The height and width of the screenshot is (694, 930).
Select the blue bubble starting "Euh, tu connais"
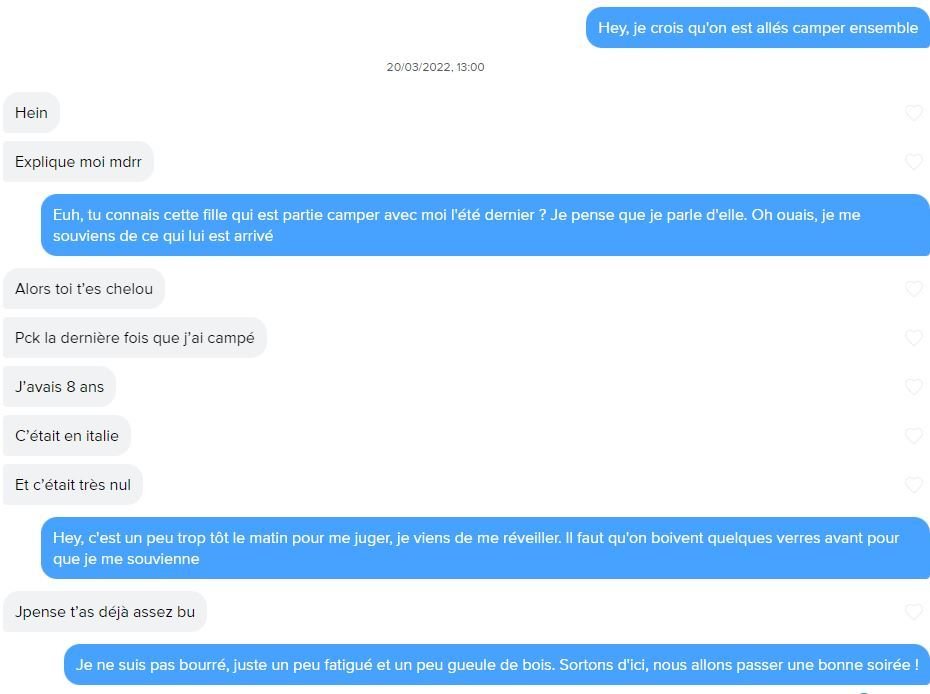tap(485, 225)
